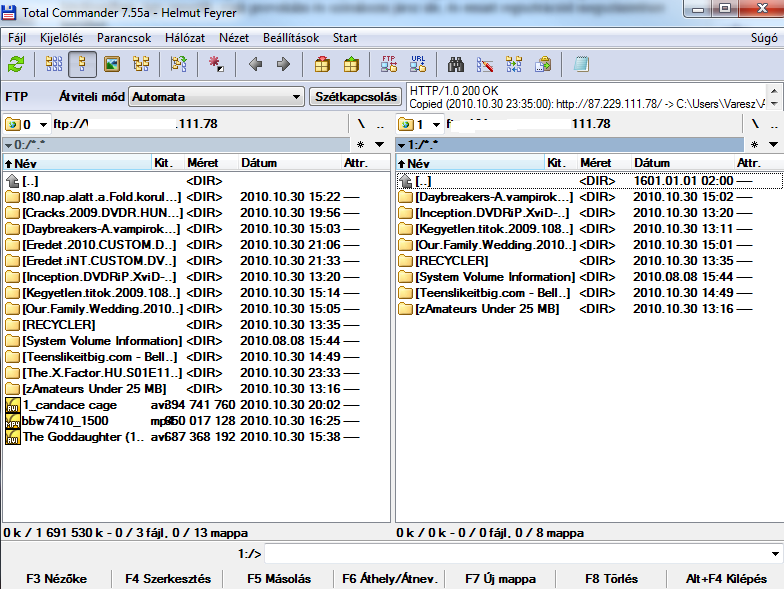This screenshot has height=614, width=784.
Task: Click the Szétkapcsolás disconnect button
Action: tap(356, 97)
